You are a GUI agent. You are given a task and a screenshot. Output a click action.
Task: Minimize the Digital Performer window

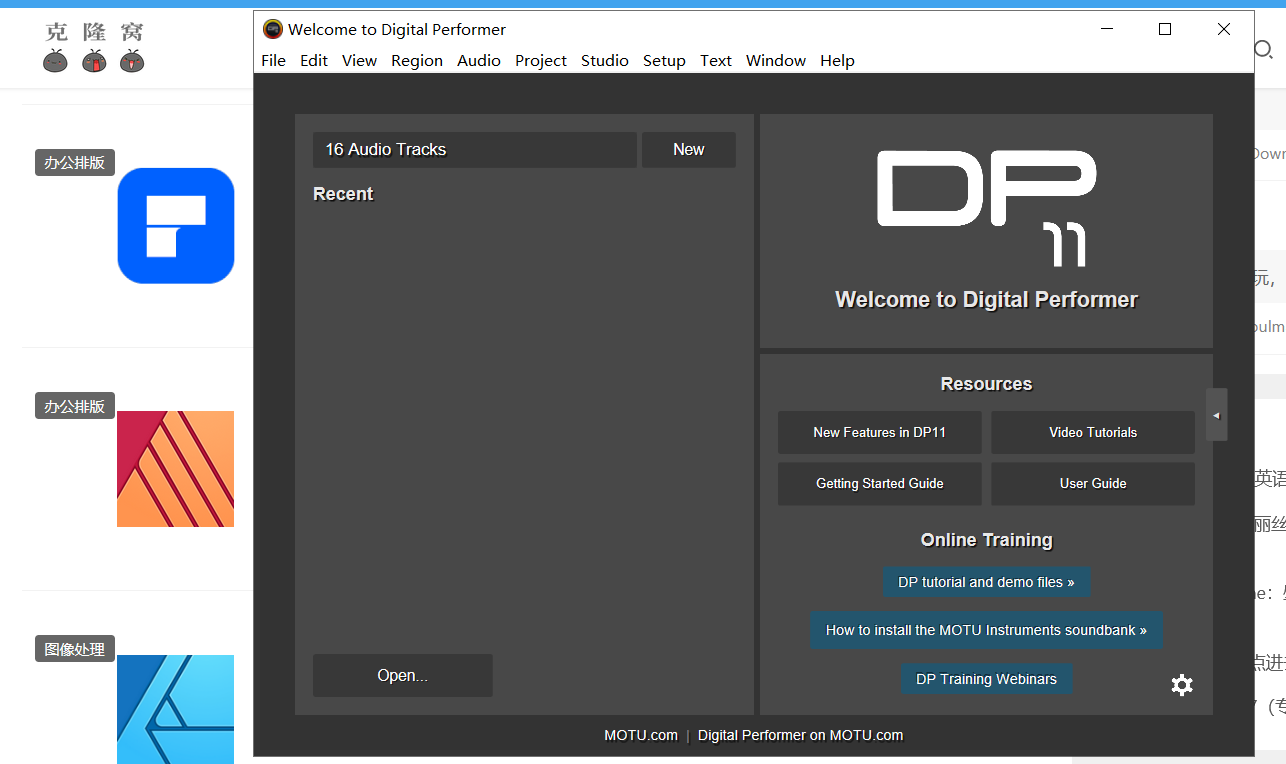(x=1106, y=29)
